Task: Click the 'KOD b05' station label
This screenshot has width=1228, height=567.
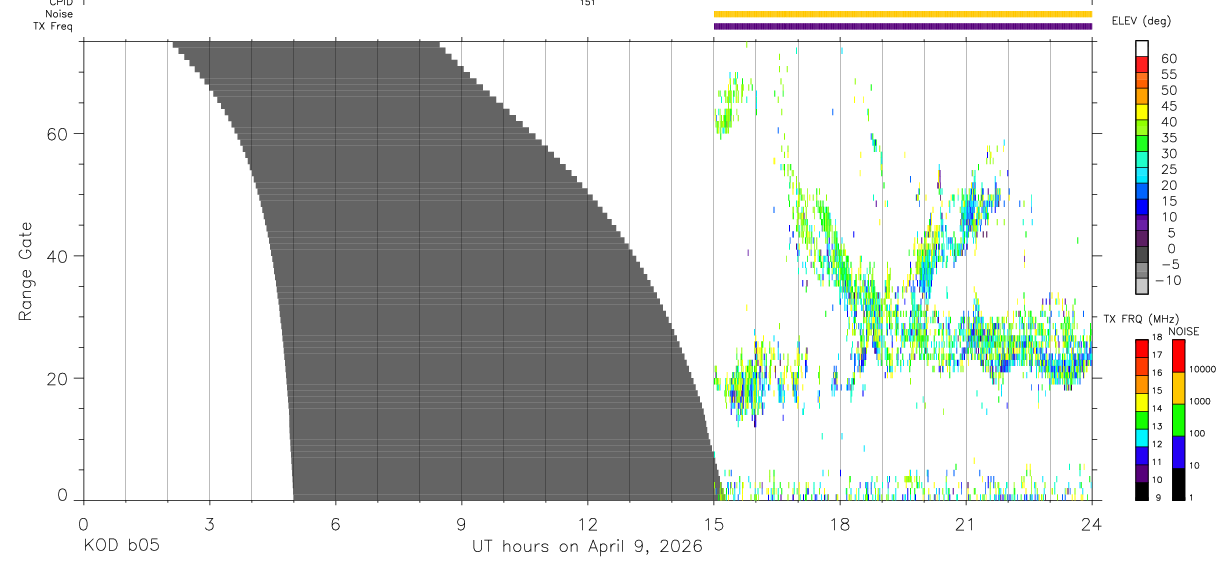Action: (121, 547)
